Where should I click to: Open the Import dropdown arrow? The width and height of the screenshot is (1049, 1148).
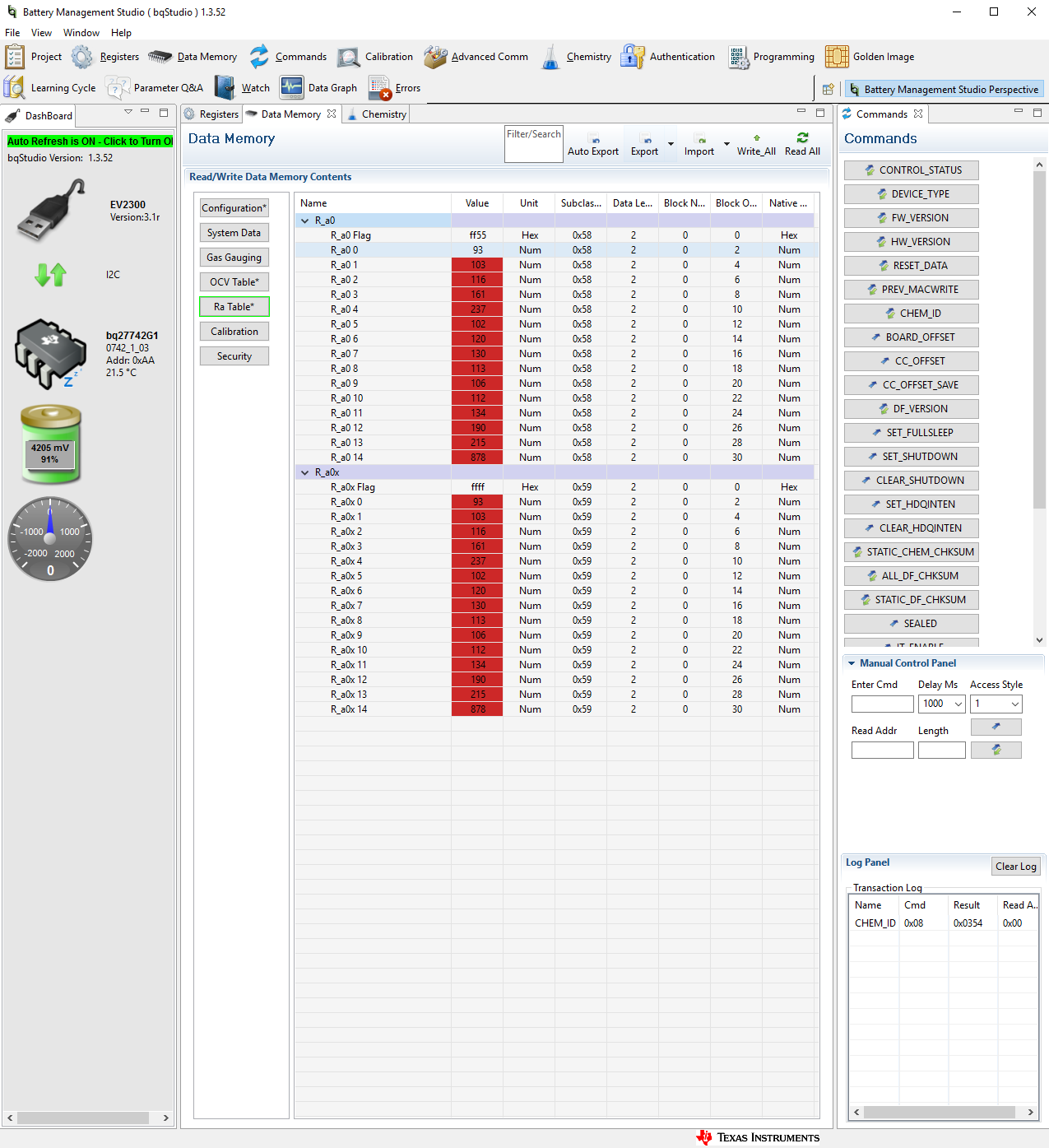tap(726, 145)
